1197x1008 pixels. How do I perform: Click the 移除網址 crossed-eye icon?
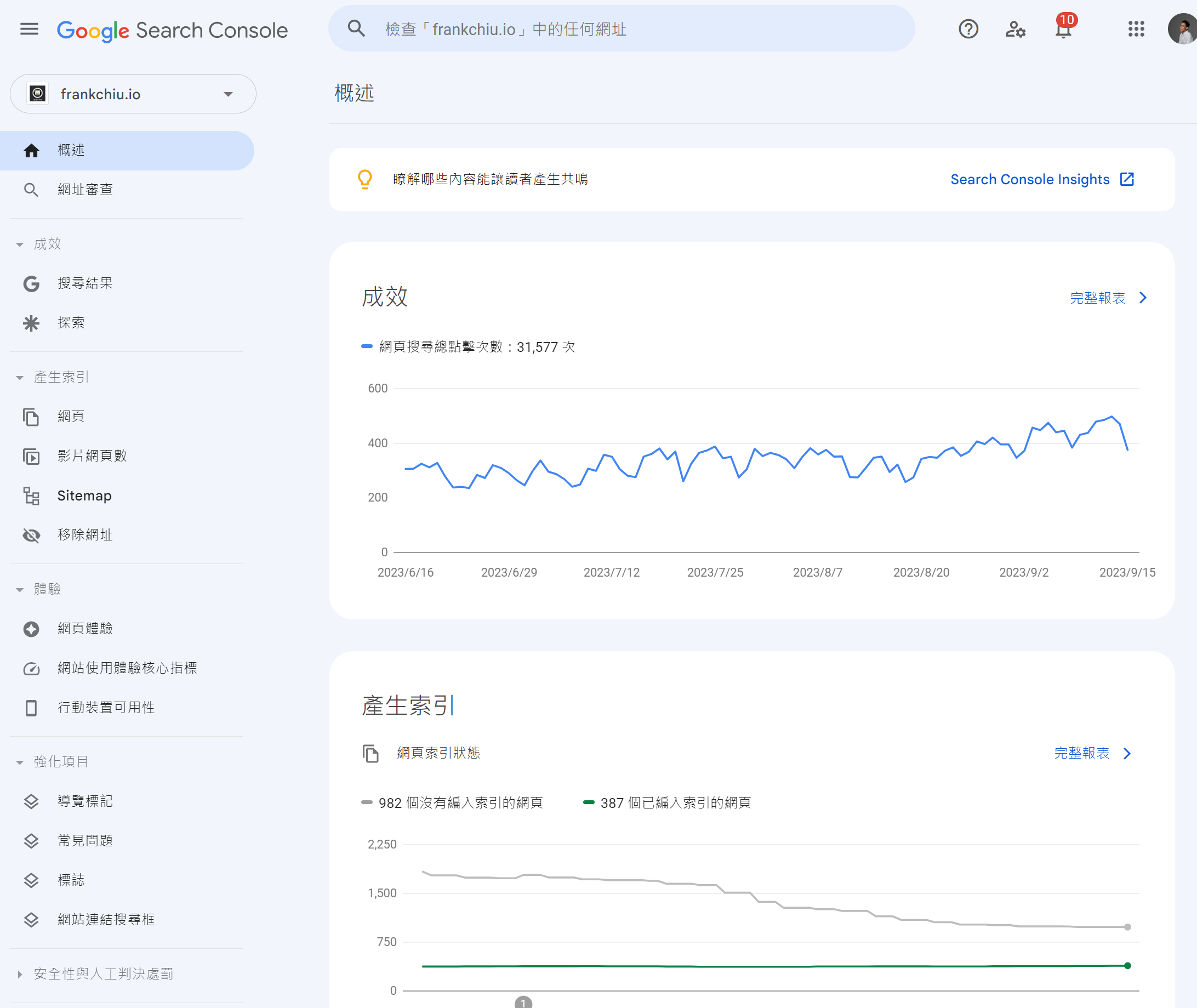click(31, 536)
